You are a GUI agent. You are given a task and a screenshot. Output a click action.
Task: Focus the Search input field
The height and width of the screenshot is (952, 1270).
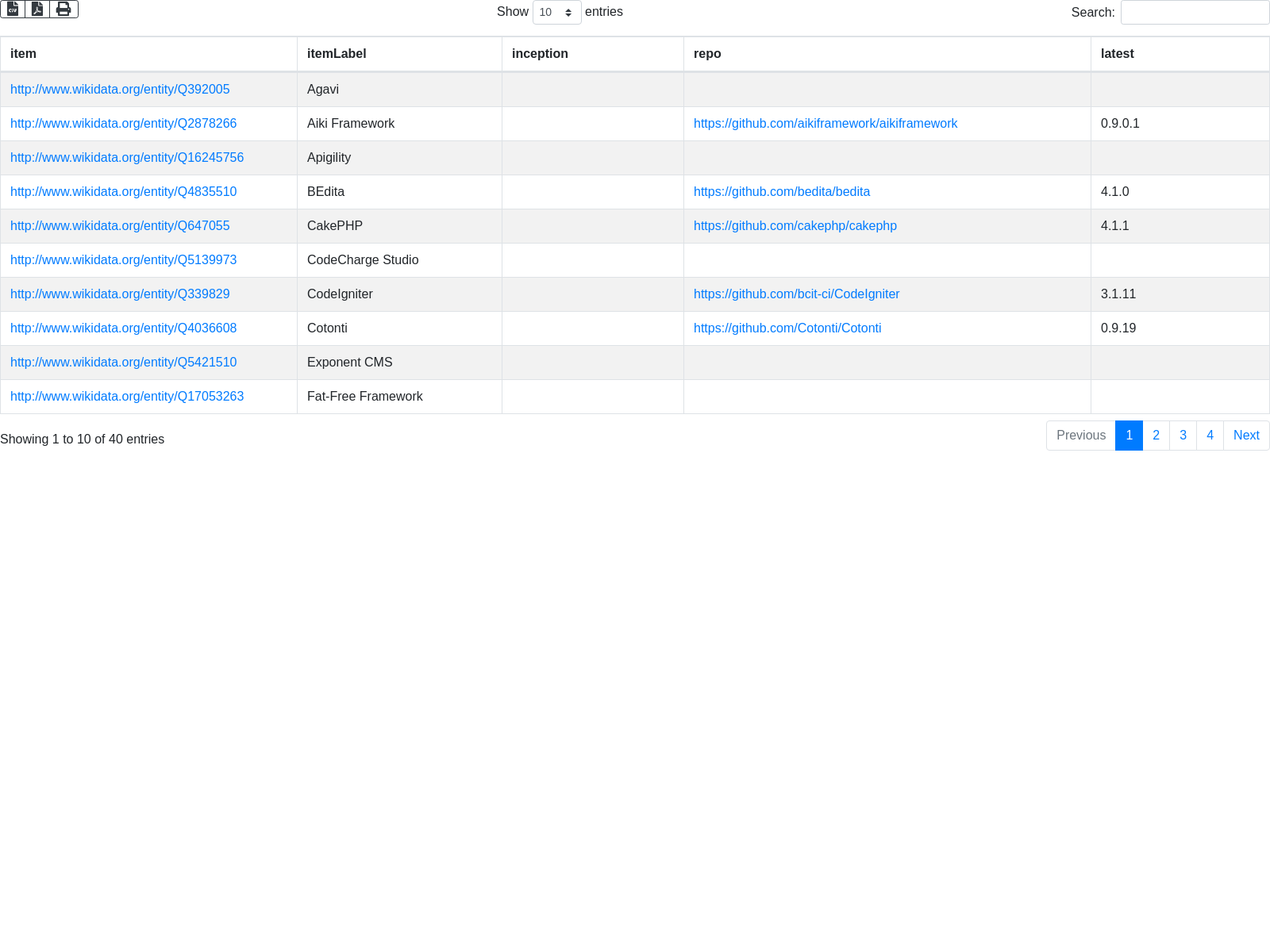[x=1195, y=12]
